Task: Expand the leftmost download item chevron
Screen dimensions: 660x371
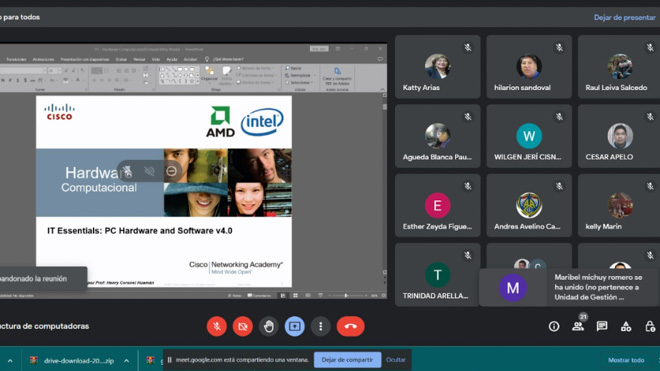Action: coord(10,360)
